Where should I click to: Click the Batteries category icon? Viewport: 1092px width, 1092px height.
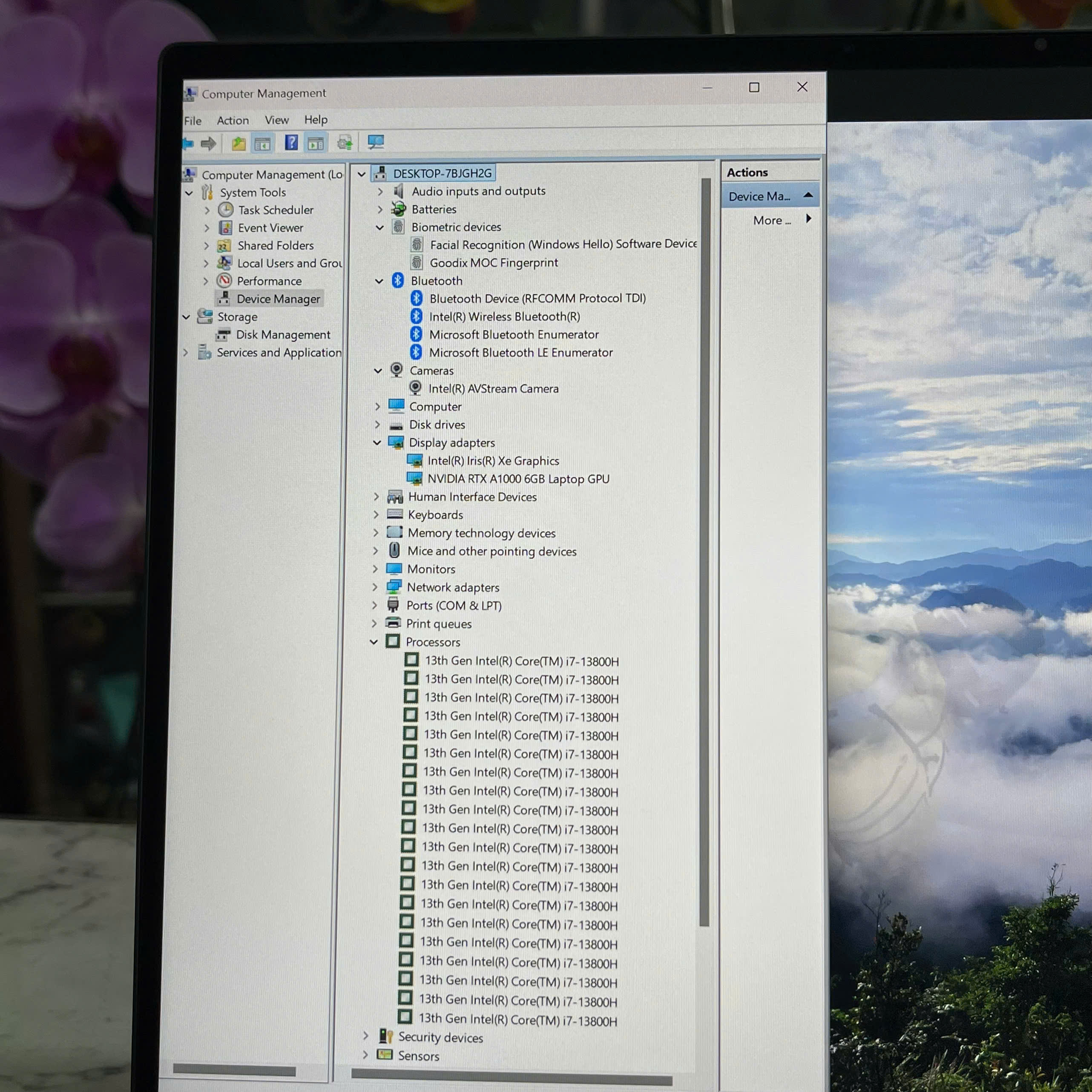[399, 209]
